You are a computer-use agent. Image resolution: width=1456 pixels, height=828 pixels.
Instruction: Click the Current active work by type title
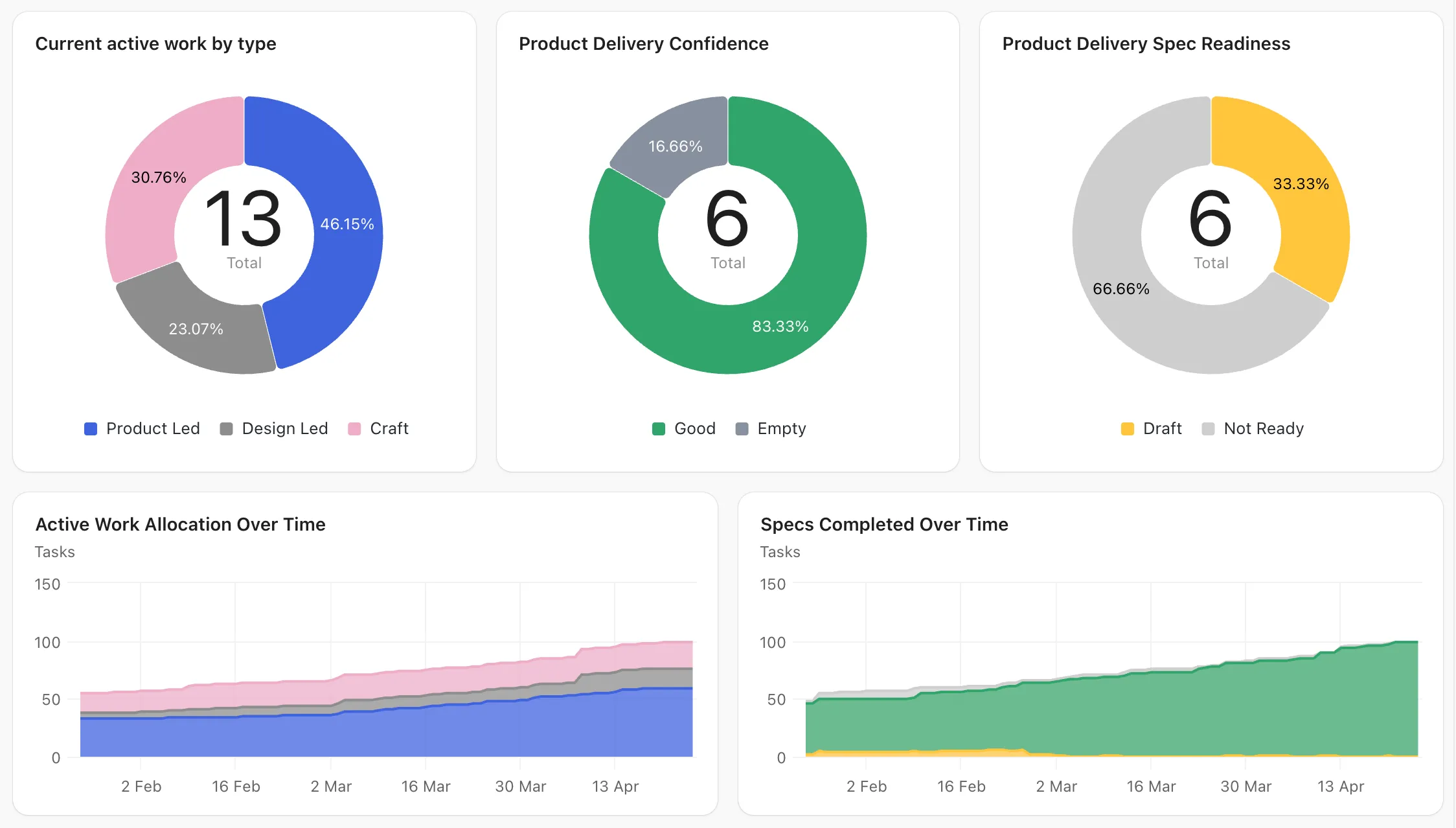tap(155, 44)
